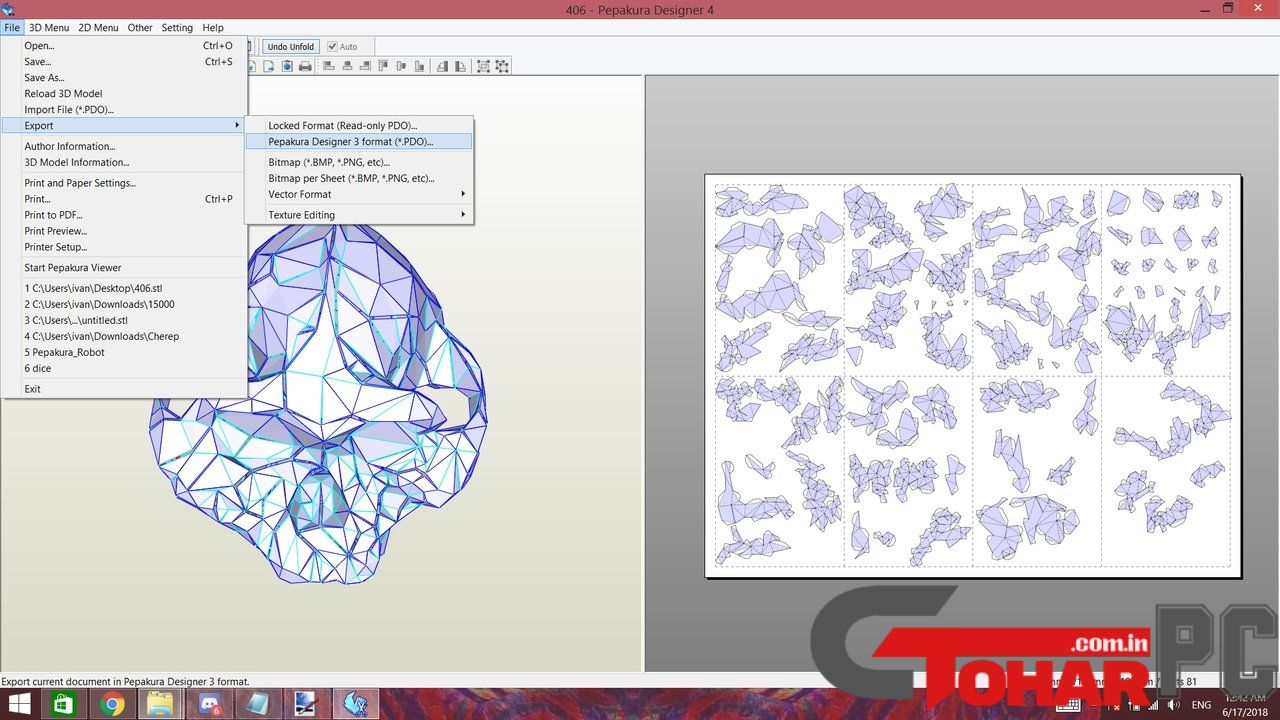
Task: Click the ENG language indicator
Action: point(1201,705)
